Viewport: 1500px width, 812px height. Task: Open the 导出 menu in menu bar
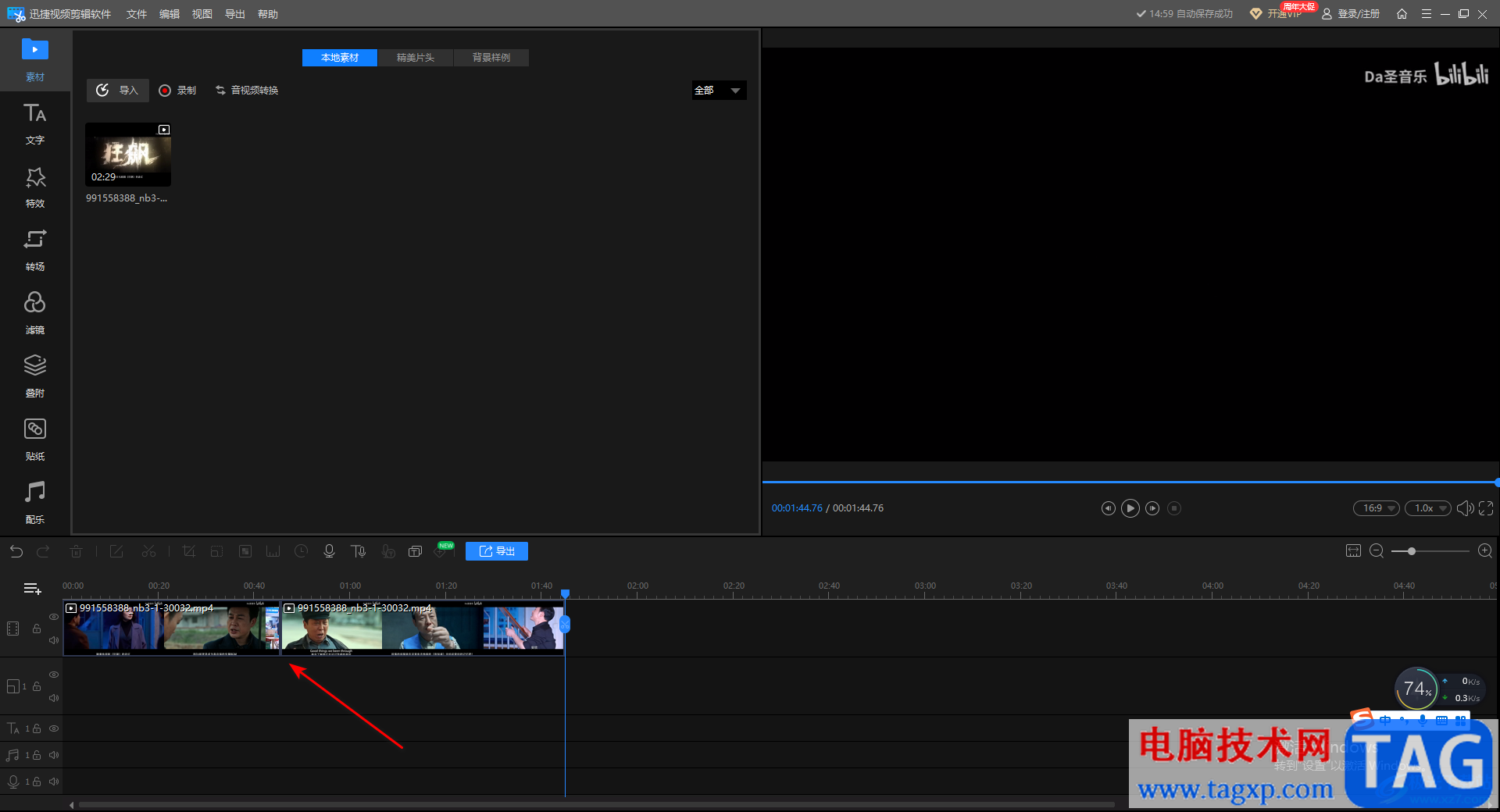click(235, 14)
